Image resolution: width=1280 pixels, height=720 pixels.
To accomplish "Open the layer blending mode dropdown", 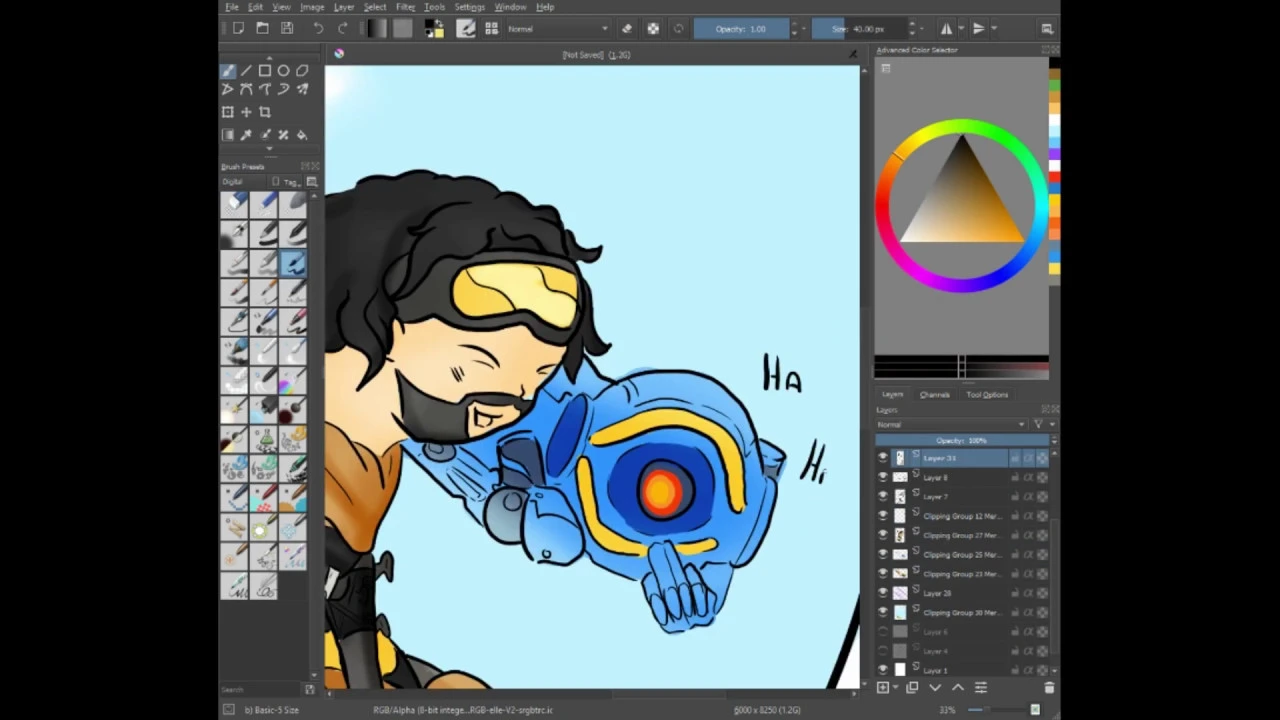I will (x=951, y=425).
